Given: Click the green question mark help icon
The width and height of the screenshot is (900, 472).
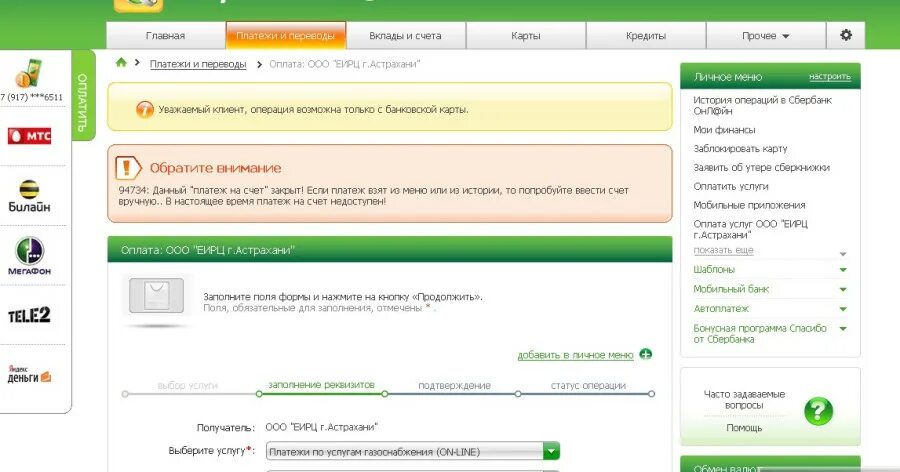Looking at the screenshot, I should click(x=818, y=411).
